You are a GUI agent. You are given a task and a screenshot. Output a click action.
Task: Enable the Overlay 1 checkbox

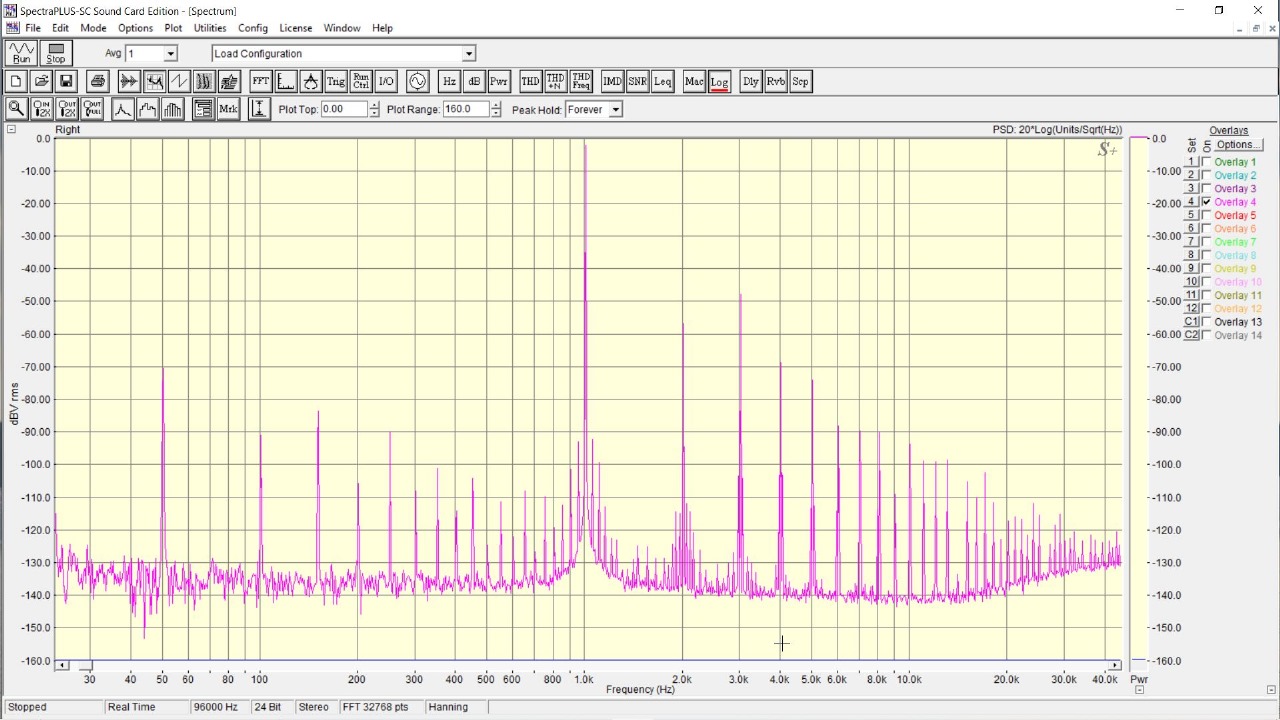pyautogui.click(x=1206, y=162)
